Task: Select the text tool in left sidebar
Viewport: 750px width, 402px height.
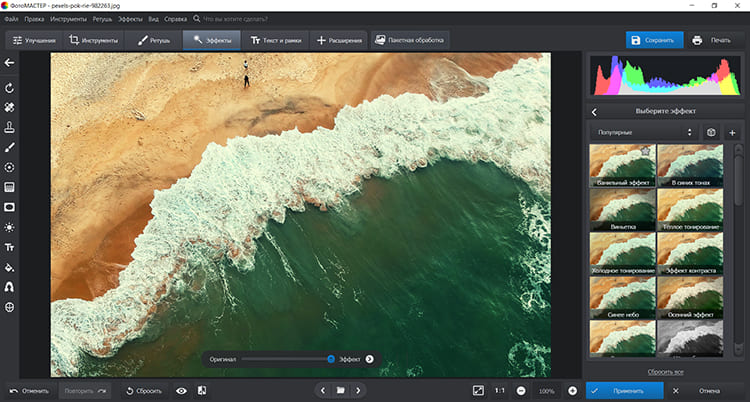Action: coord(9,247)
